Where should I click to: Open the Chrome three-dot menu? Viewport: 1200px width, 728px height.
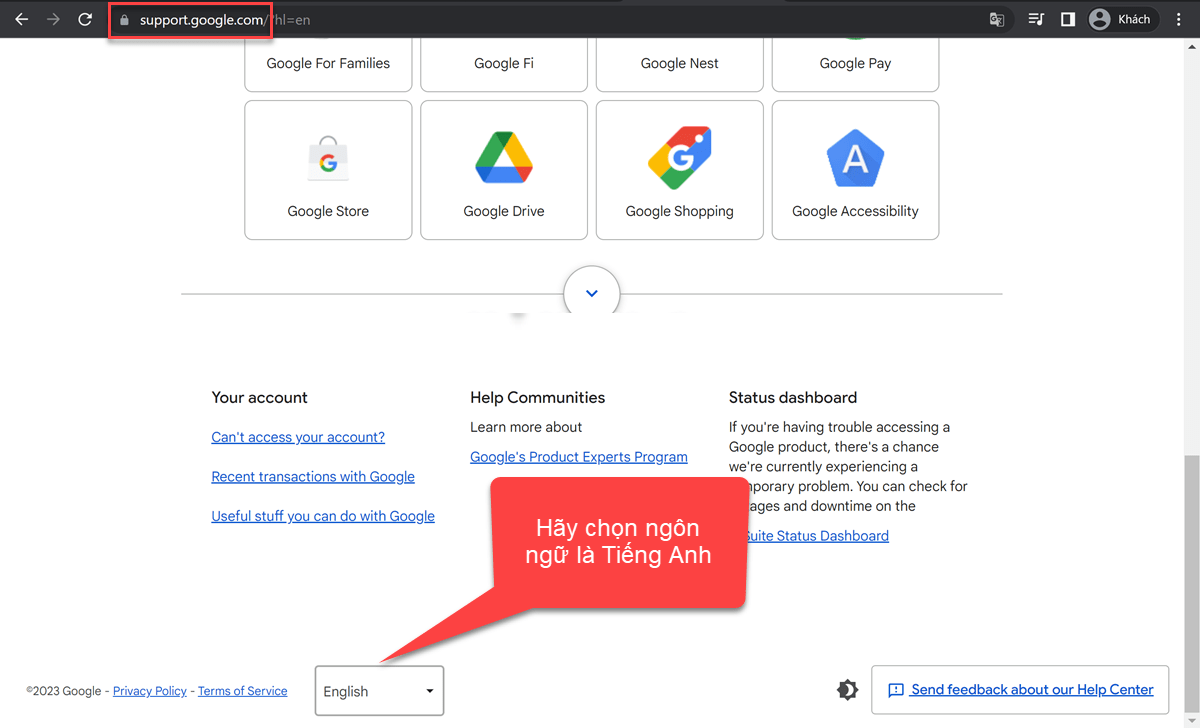tap(1178, 19)
